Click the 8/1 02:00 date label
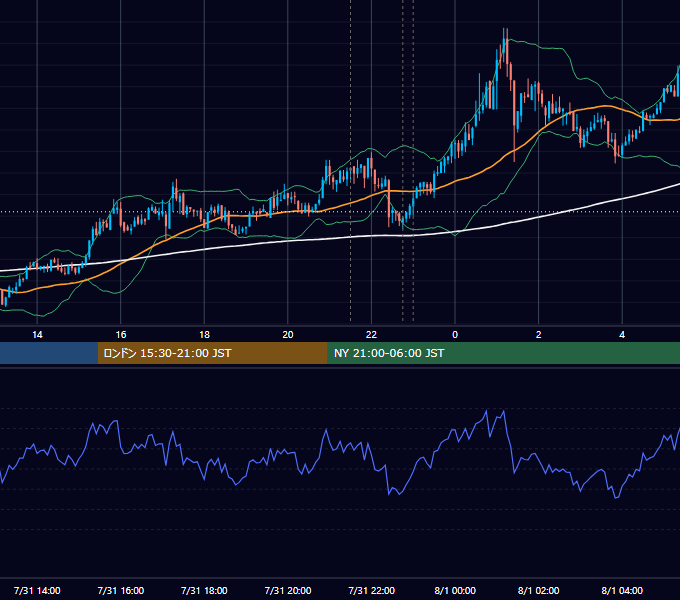 click(x=539, y=590)
